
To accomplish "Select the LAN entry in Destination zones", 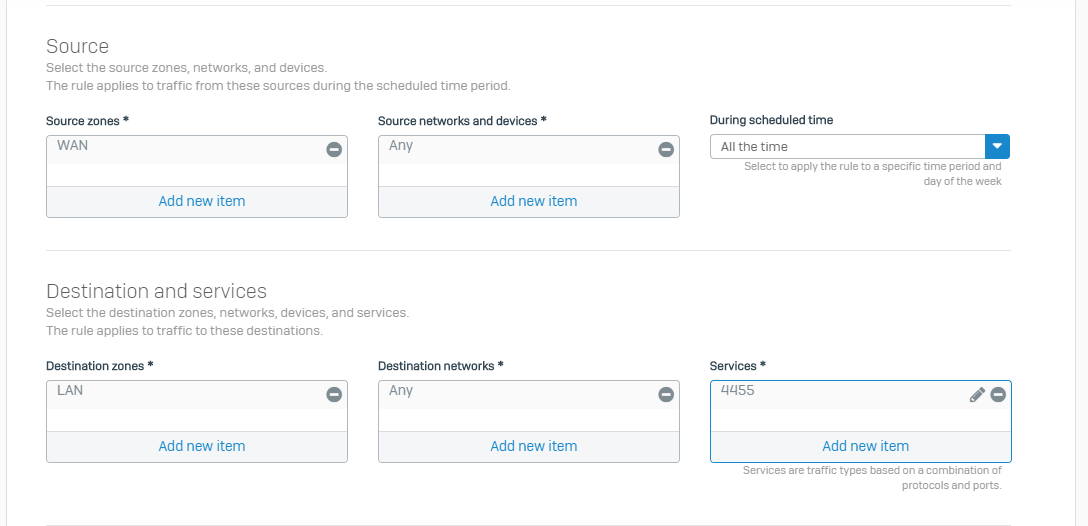I will [x=70, y=391].
